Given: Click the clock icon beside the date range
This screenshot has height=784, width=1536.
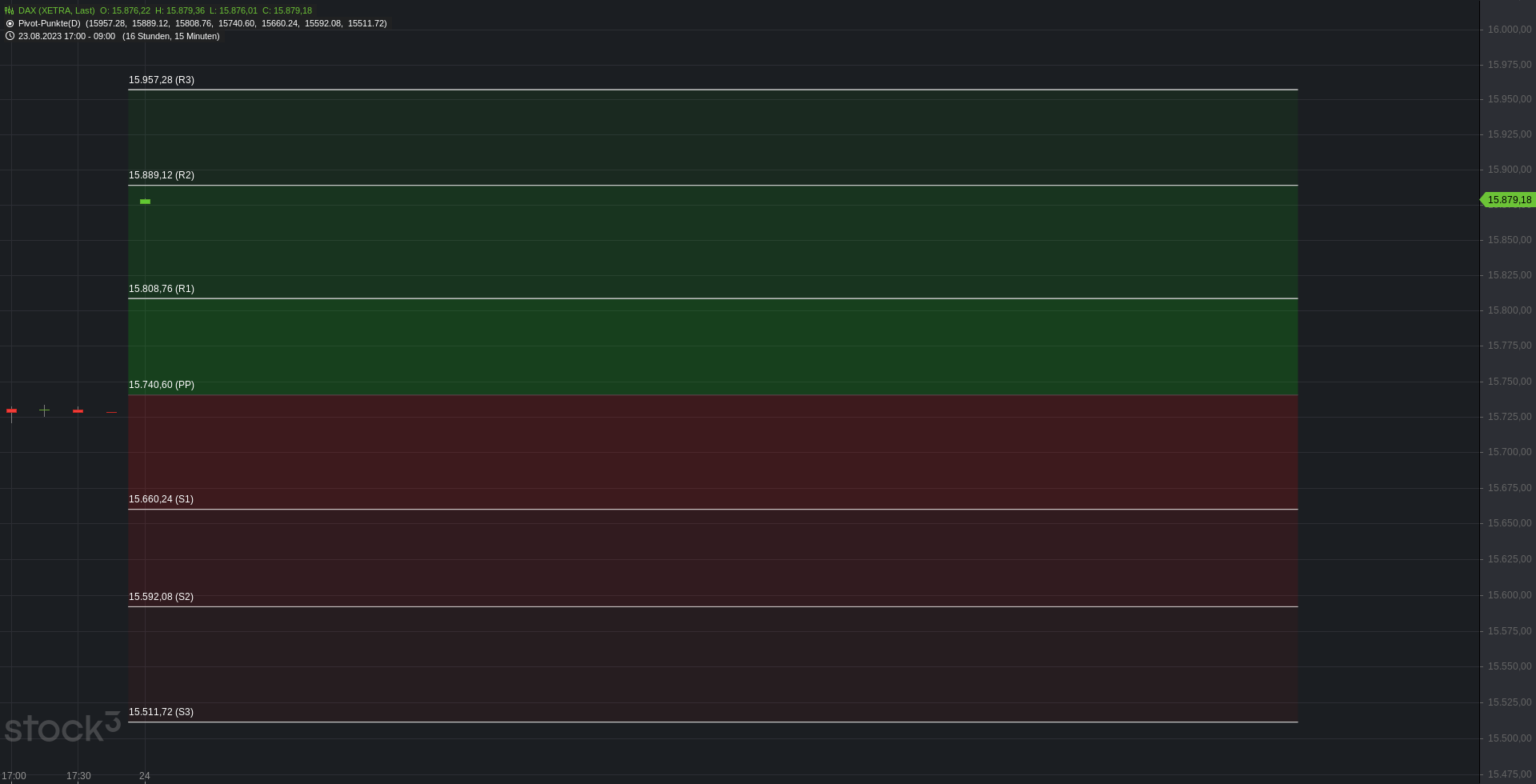Looking at the screenshot, I should click(10, 36).
